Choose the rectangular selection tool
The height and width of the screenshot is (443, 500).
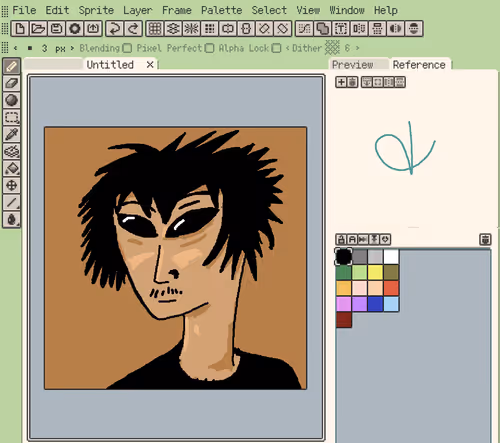pos(12,117)
